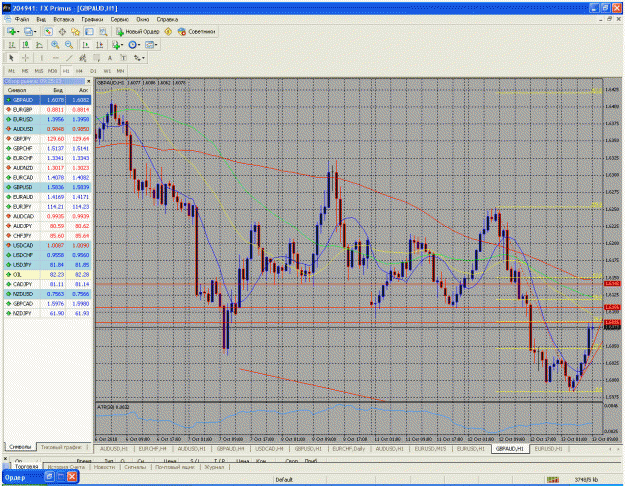Click Новый Ордер button
This screenshot has height=486, width=625.
pyautogui.click(x=138, y=31)
